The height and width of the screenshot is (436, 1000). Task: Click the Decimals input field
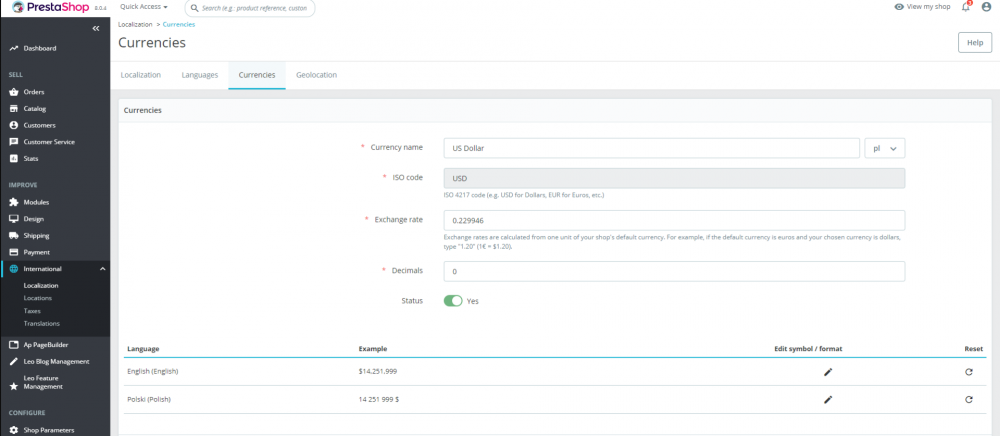[x=674, y=272]
